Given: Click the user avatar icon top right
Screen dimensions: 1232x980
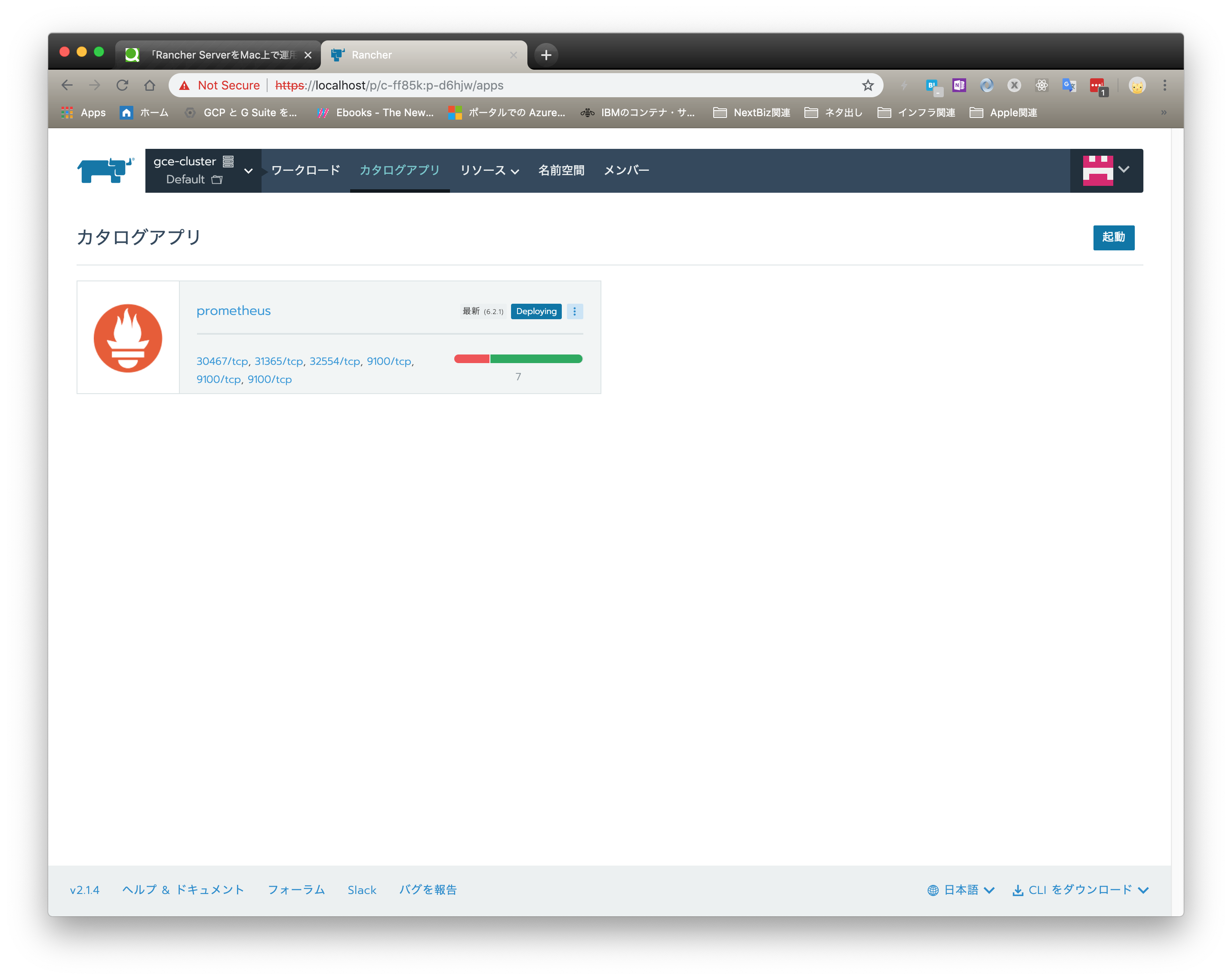Looking at the screenshot, I should [x=1097, y=169].
